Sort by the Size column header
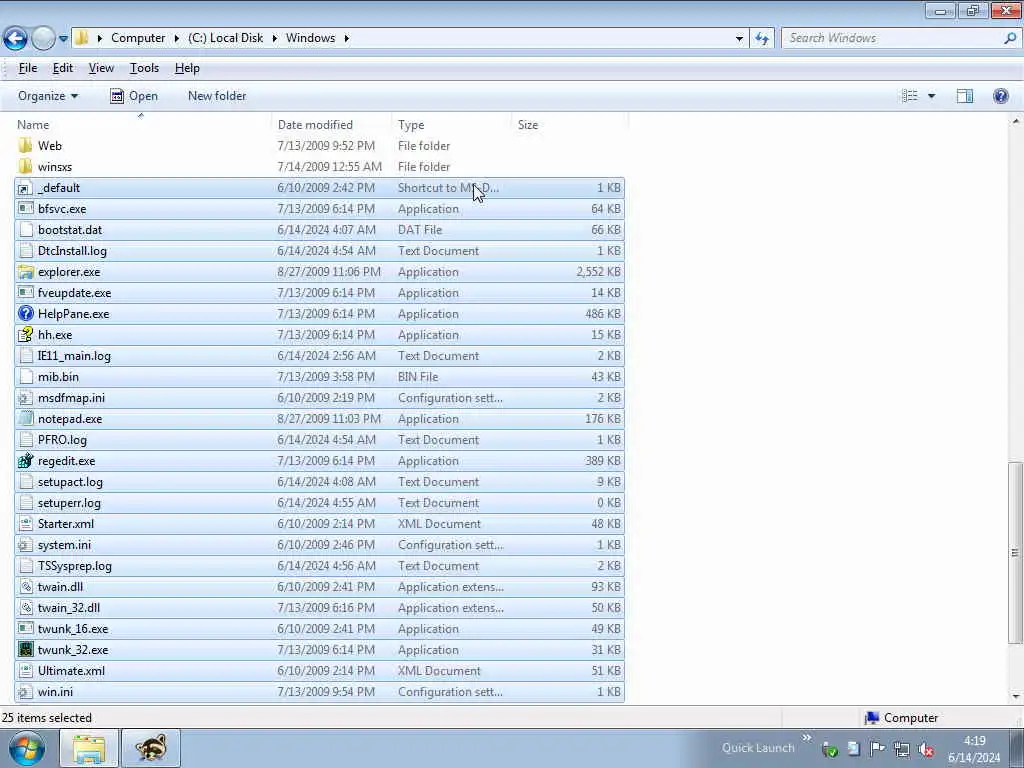 pyautogui.click(x=528, y=124)
